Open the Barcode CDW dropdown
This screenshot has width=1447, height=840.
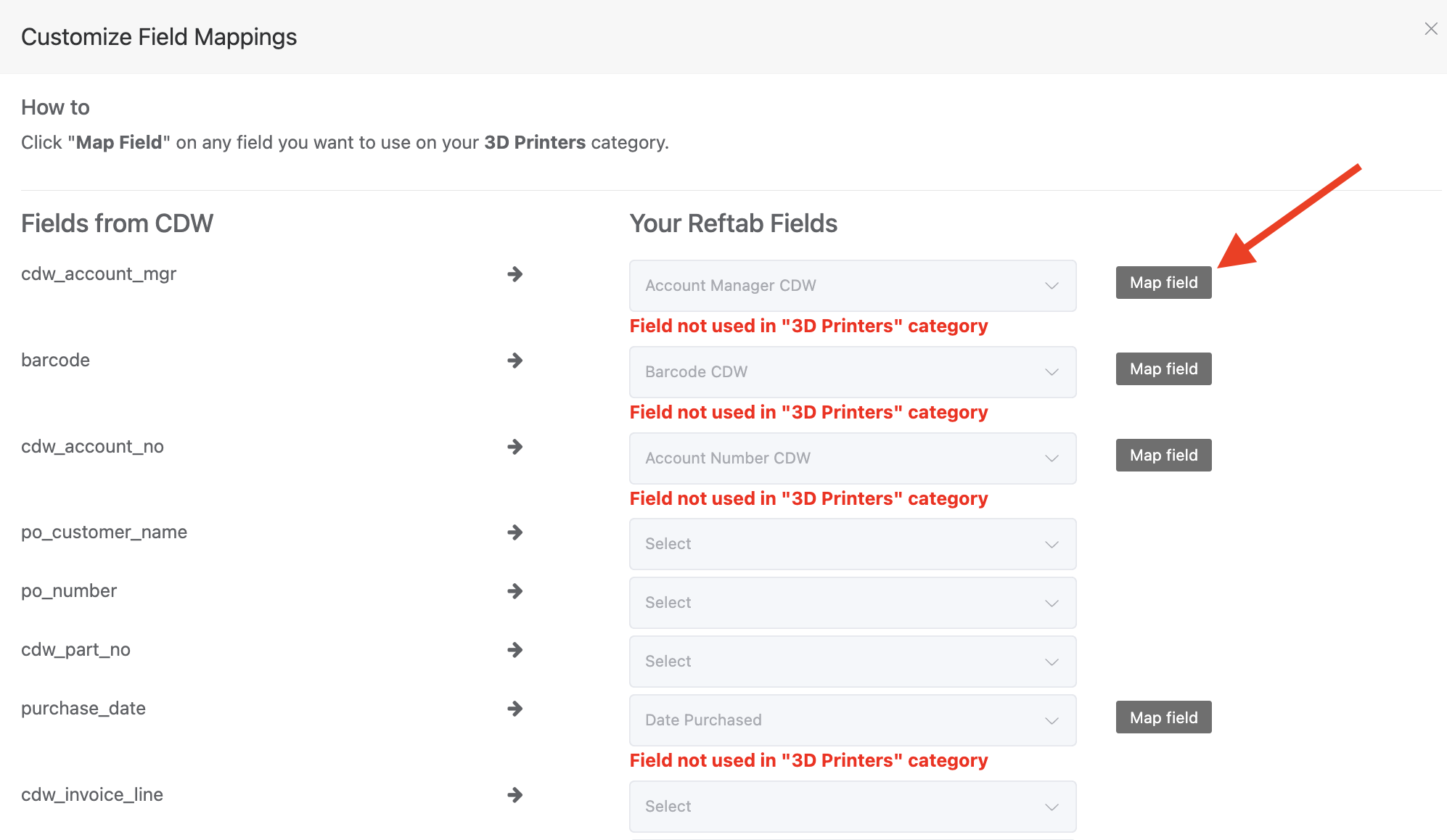point(853,371)
